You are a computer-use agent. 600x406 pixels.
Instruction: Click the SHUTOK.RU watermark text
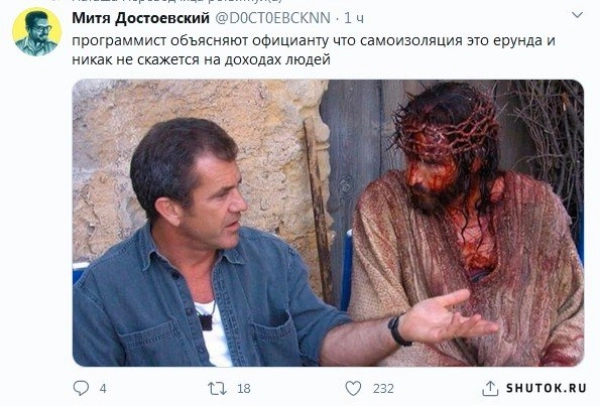pyautogui.click(x=546, y=388)
